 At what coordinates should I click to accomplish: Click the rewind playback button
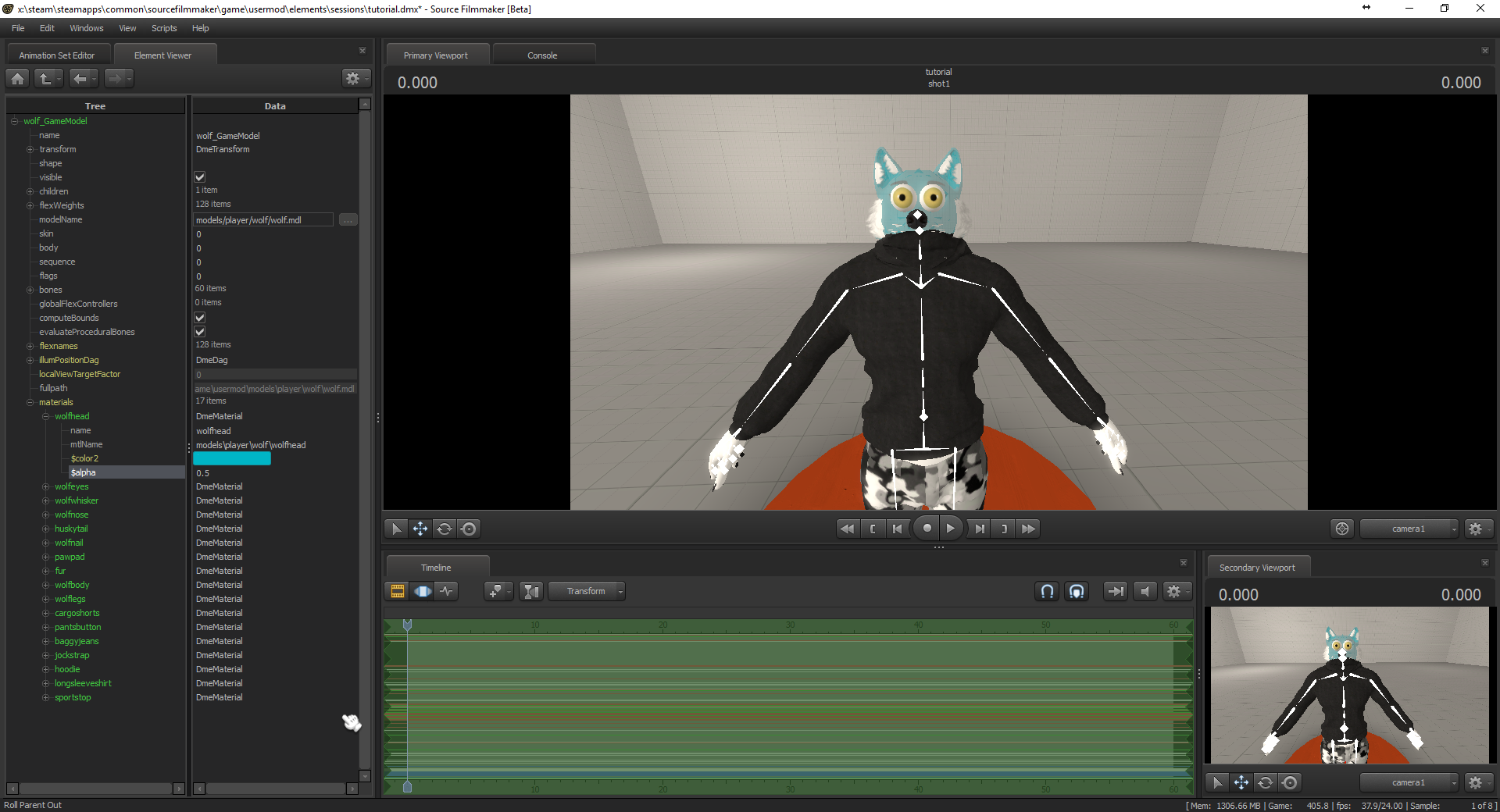point(847,529)
